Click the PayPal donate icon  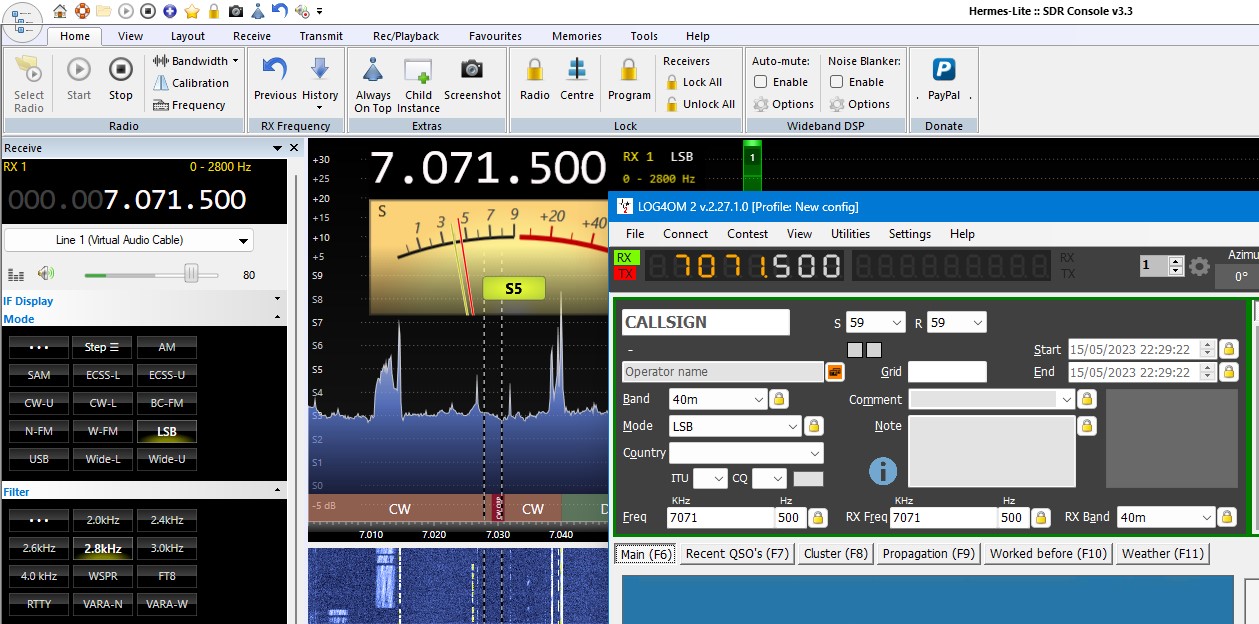(x=943, y=70)
